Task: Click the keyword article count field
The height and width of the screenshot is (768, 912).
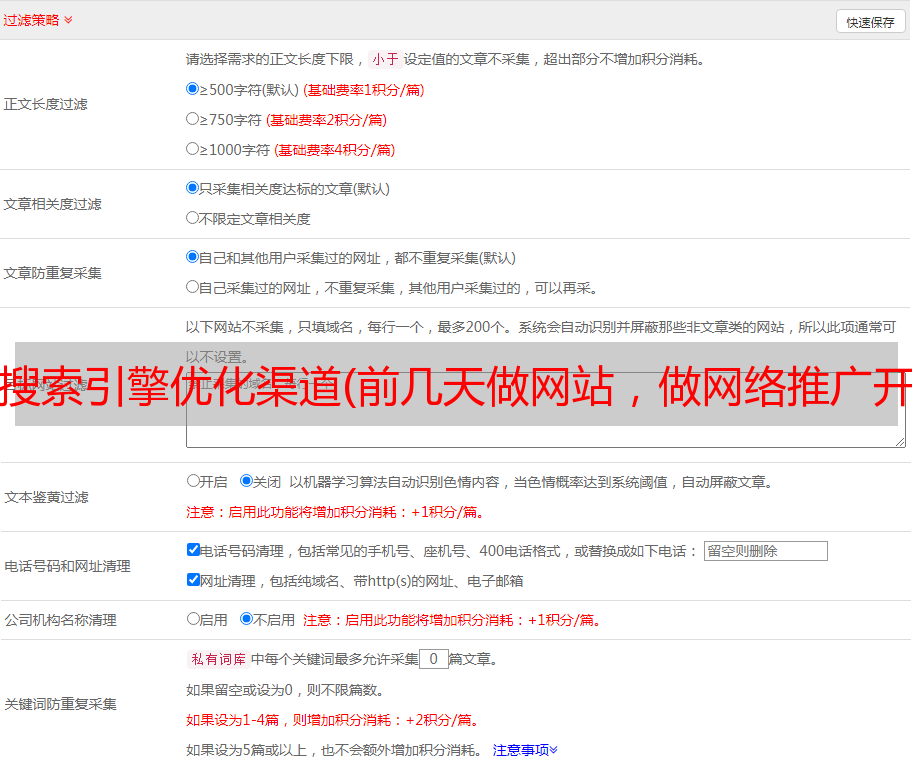Action: coord(434,659)
